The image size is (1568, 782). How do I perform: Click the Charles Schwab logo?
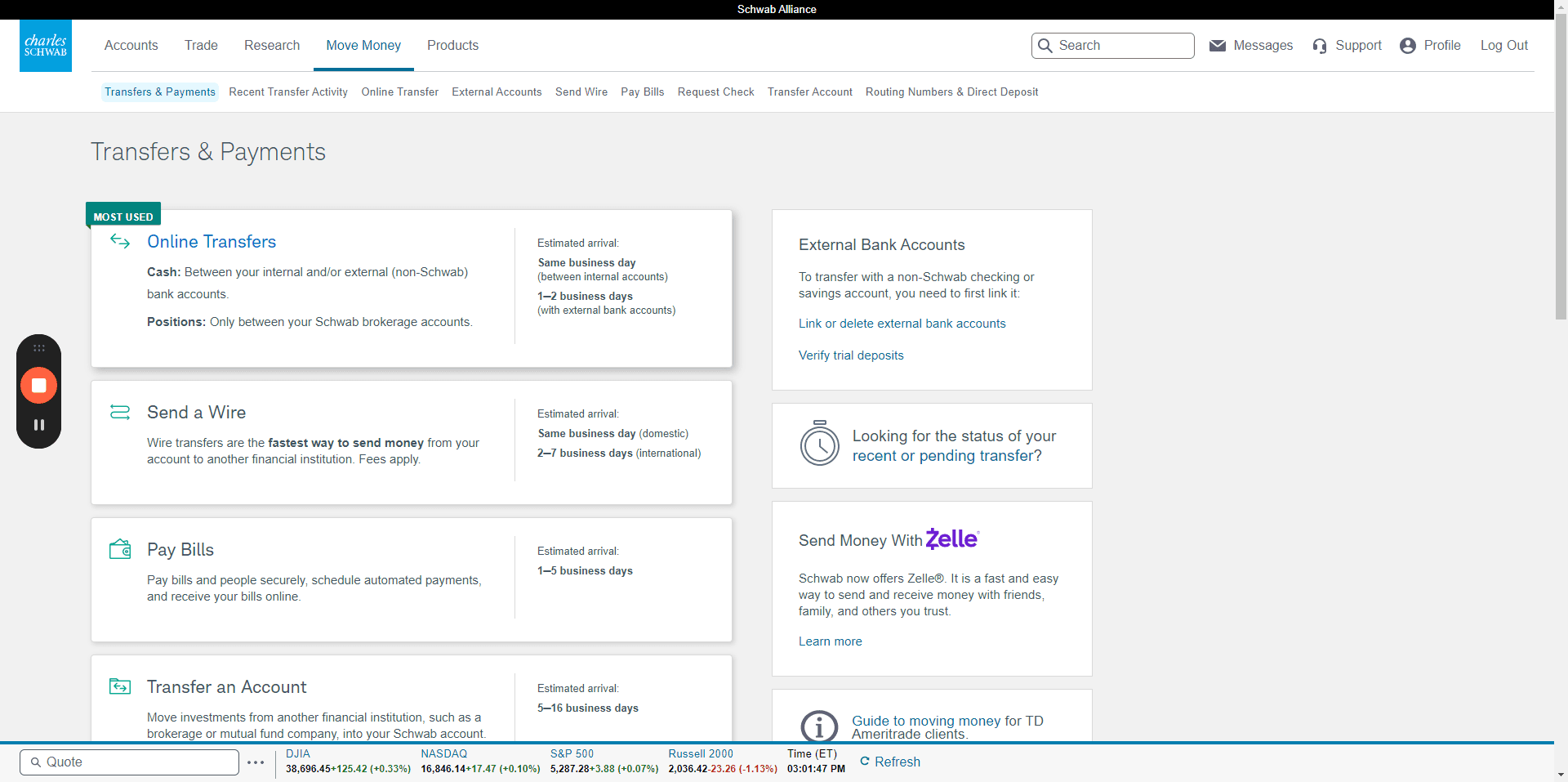[x=46, y=46]
